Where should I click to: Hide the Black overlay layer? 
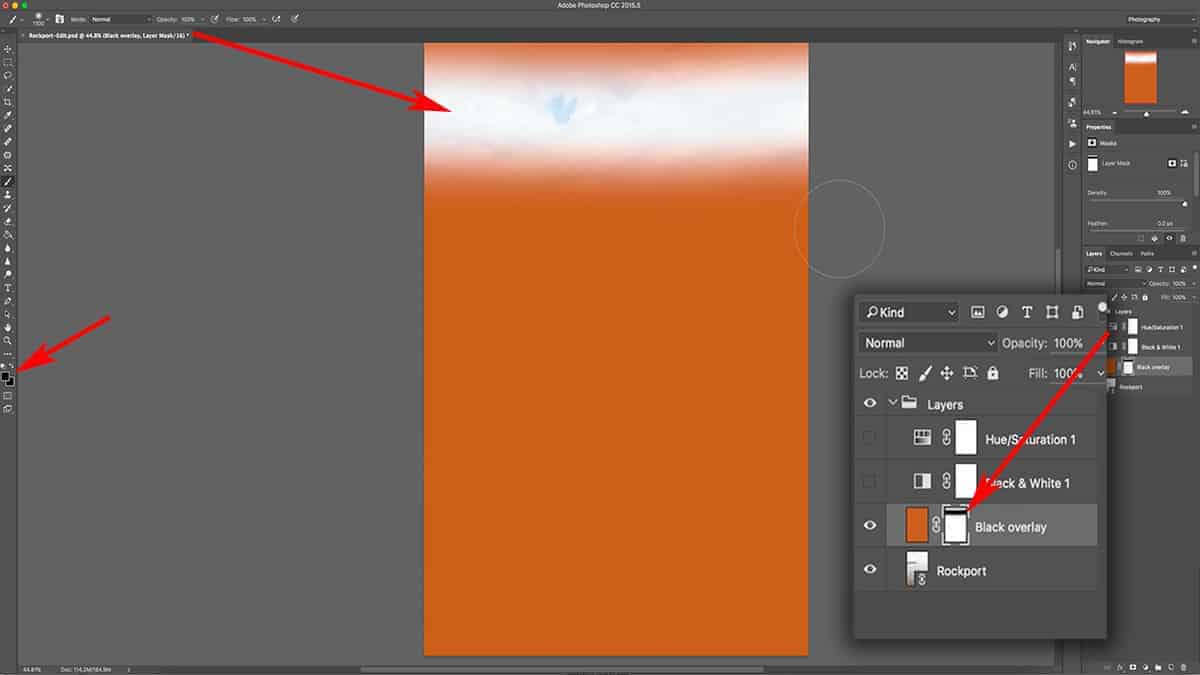pos(869,524)
